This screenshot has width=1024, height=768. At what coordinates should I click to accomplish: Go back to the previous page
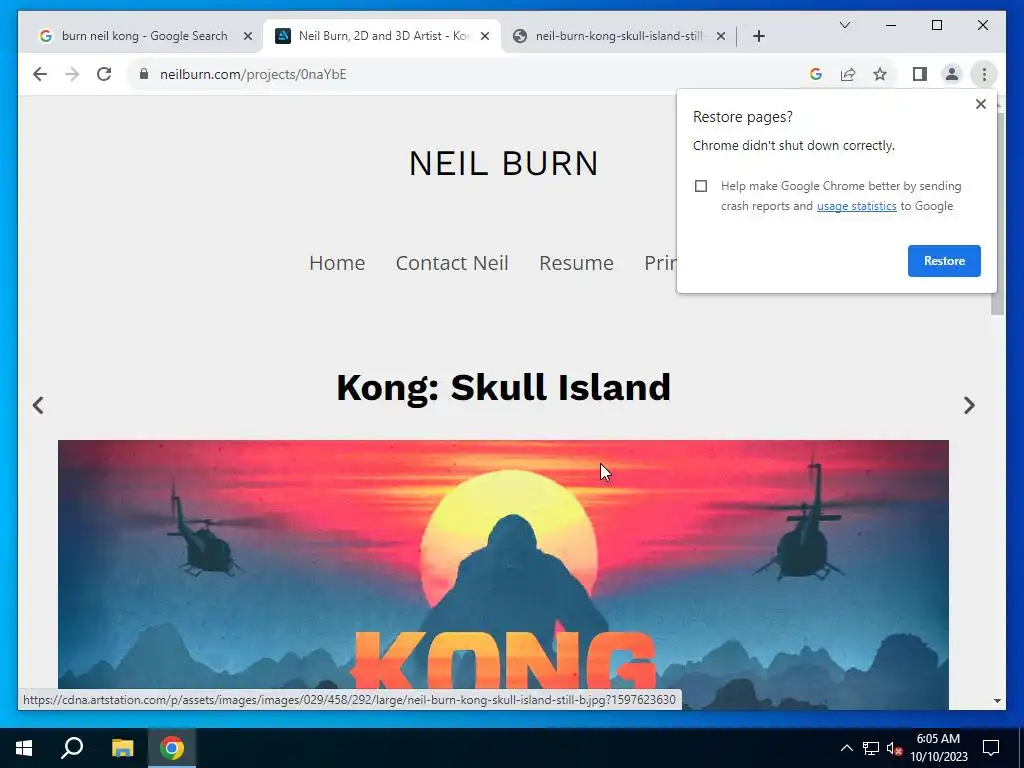pos(40,74)
